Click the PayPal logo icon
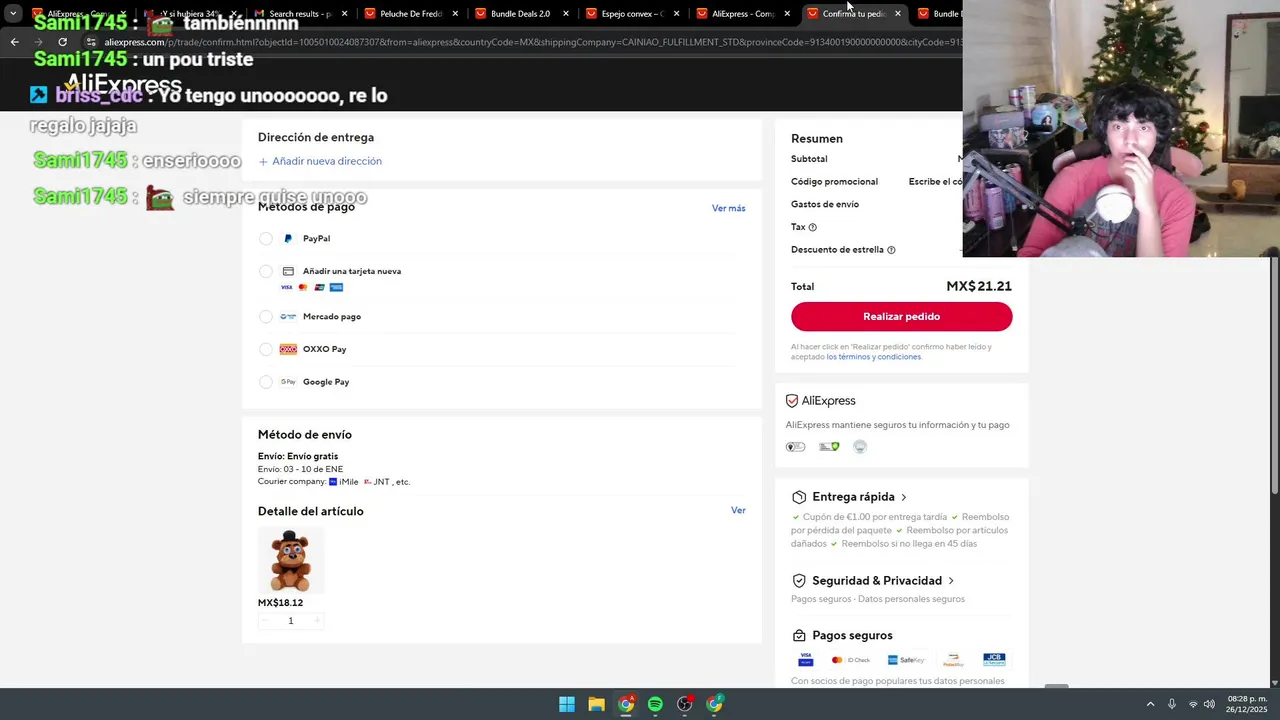1280x720 pixels. [288, 238]
